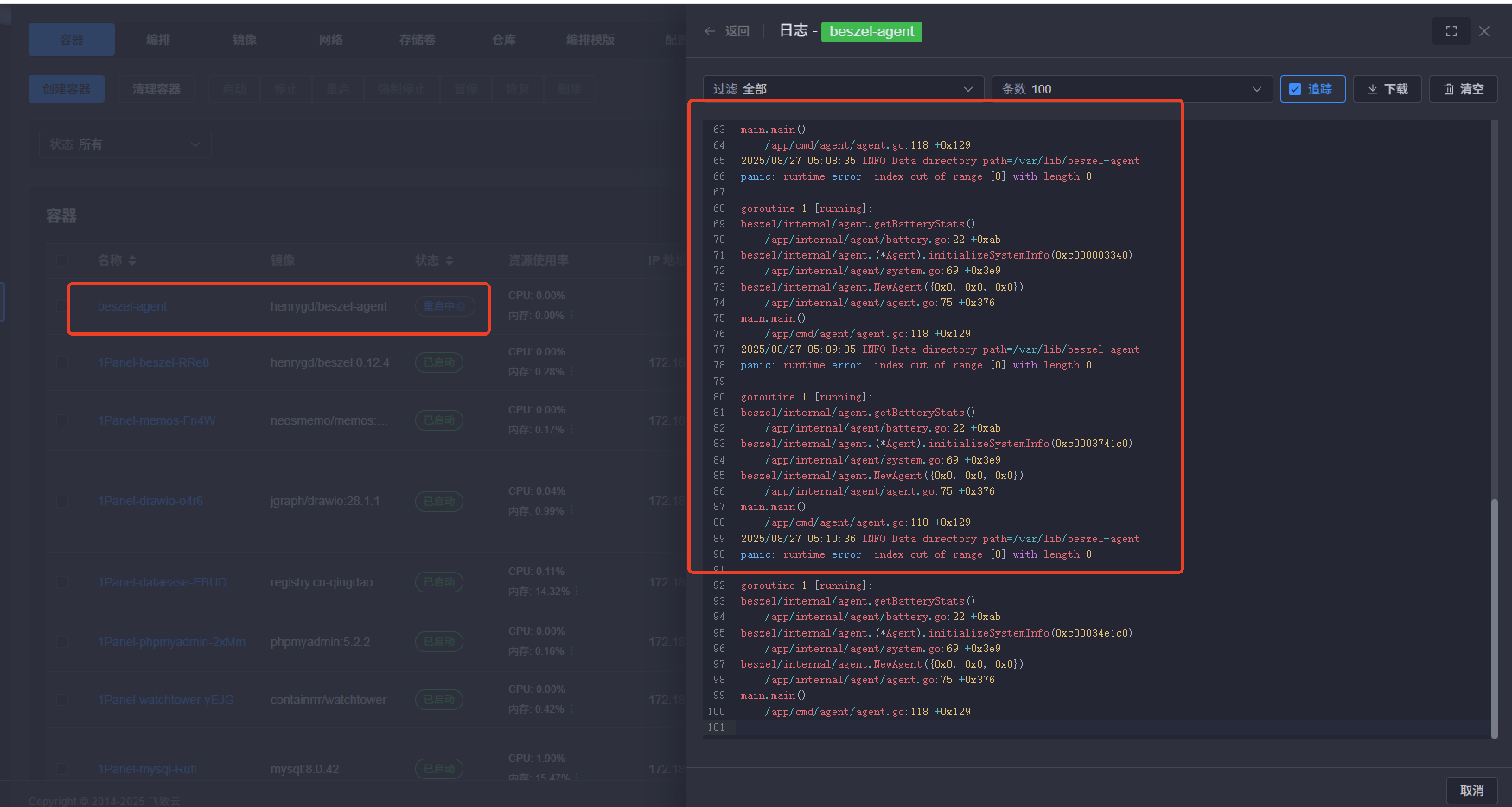Click image name henrygd/beszel:0.12.4

click(329, 362)
